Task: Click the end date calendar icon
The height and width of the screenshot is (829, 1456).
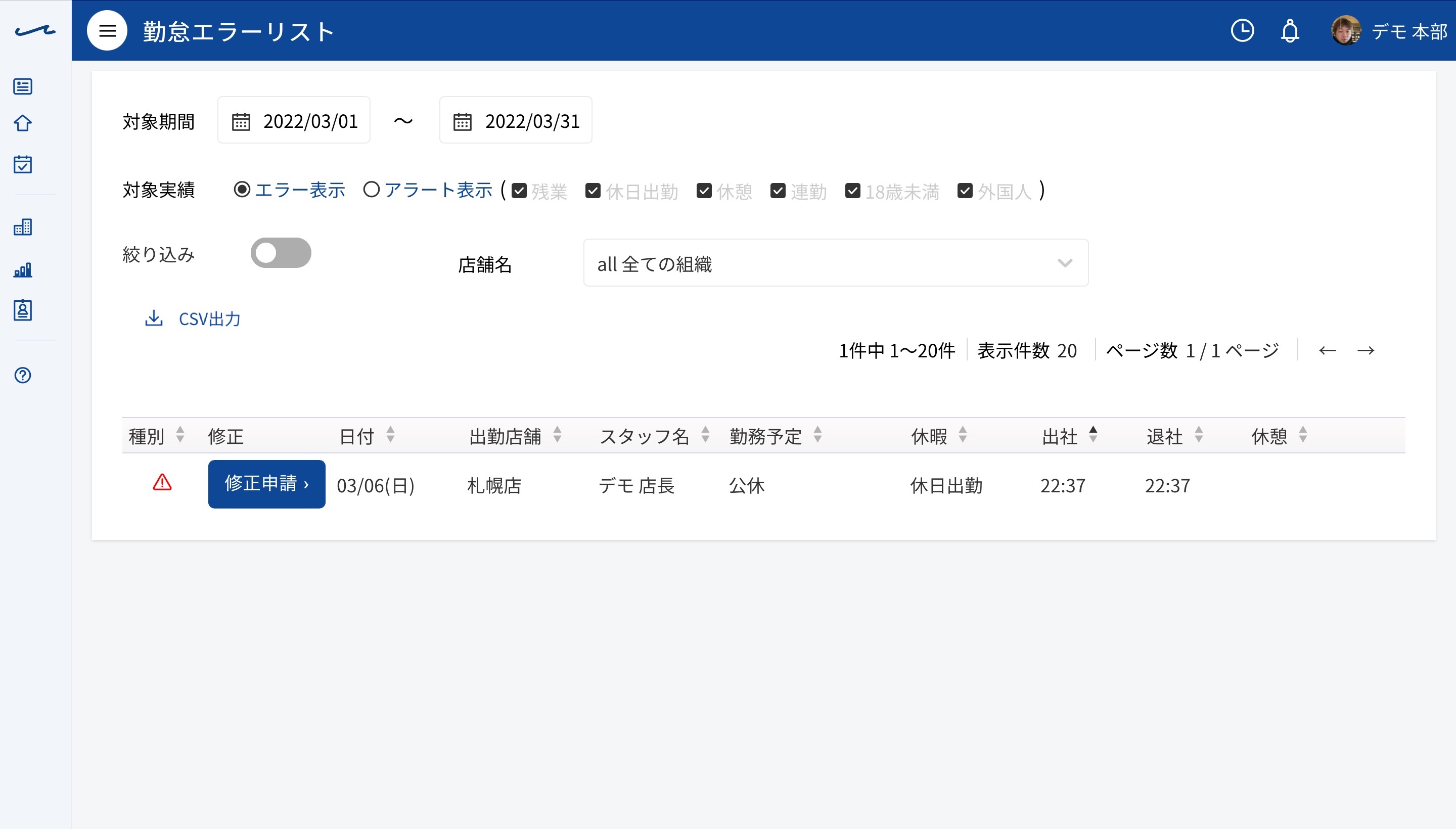Action: coord(463,121)
